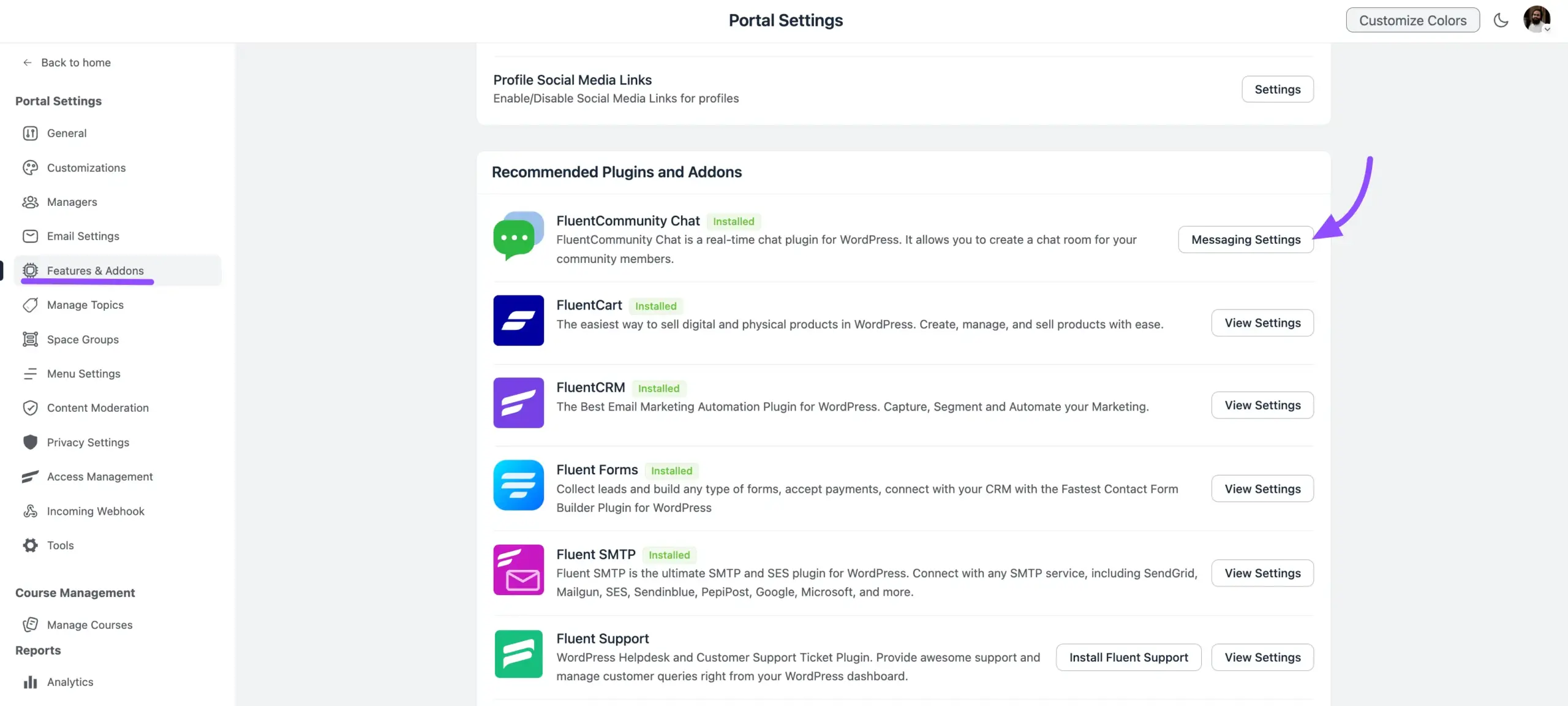Open Content Moderation in the sidebar
Image resolution: width=1568 pixels, height=706 pixels.
(97, 408)
